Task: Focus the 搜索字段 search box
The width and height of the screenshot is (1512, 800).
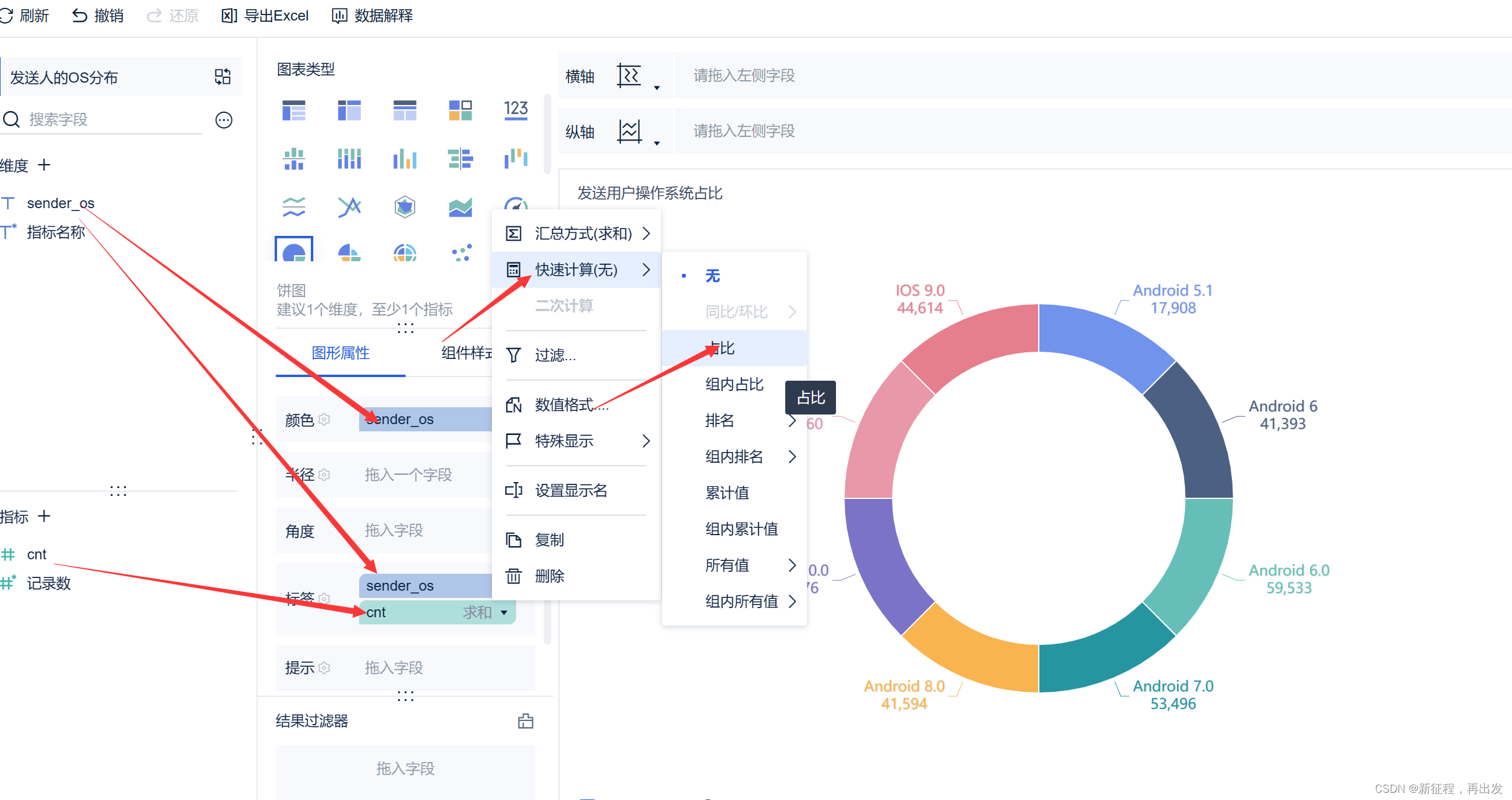Action: [x=103, y=119]
